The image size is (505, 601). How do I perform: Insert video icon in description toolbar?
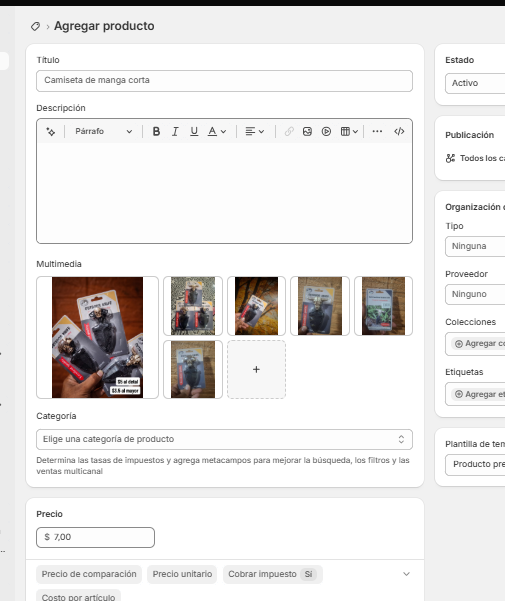click(326, 131)
